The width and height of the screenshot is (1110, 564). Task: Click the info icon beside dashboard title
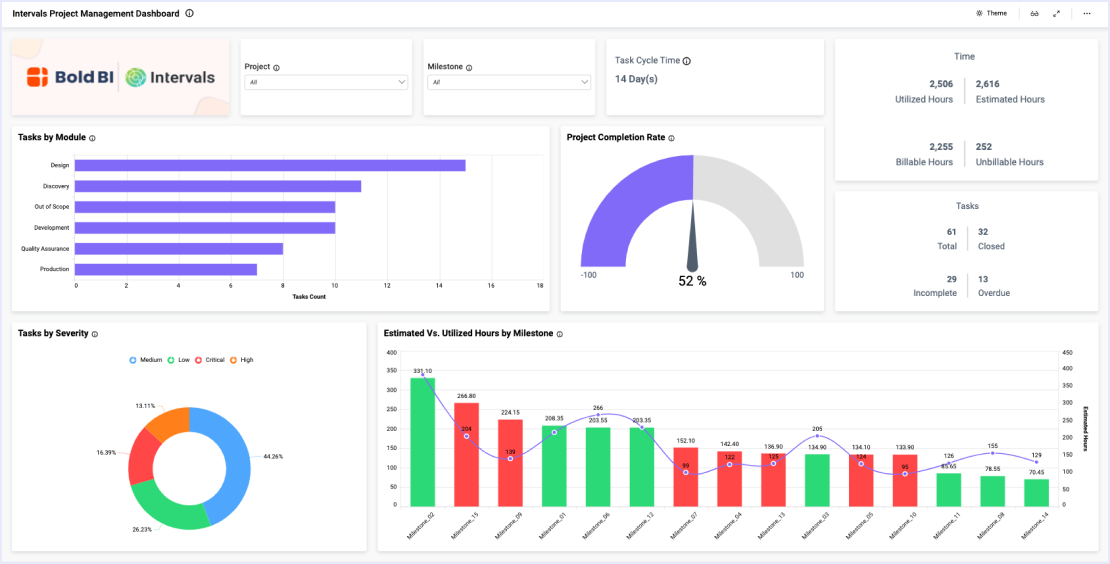pos(190,14)
